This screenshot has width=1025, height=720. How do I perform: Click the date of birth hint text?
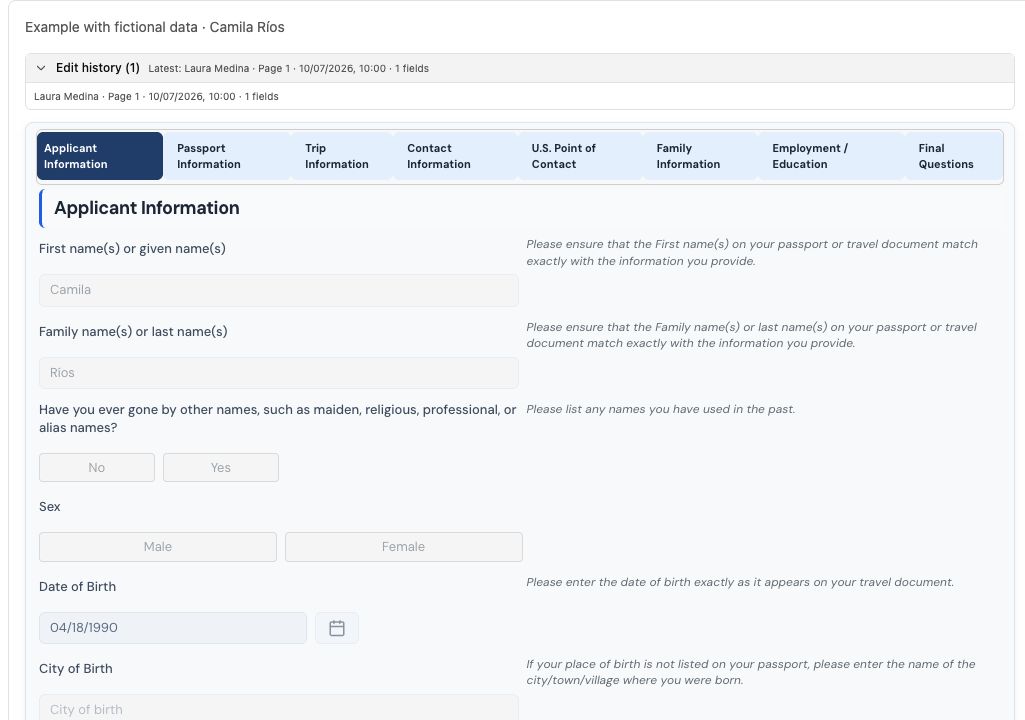(x=740, y=582)
